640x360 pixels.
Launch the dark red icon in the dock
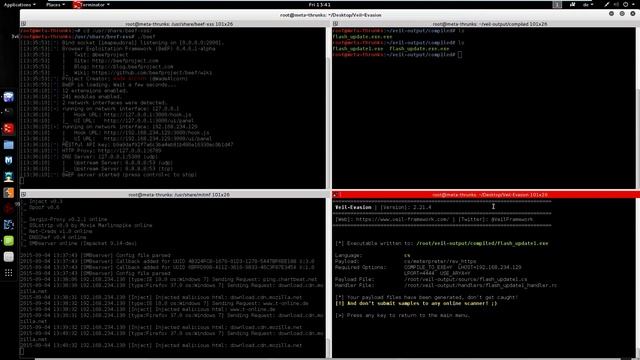9,209
